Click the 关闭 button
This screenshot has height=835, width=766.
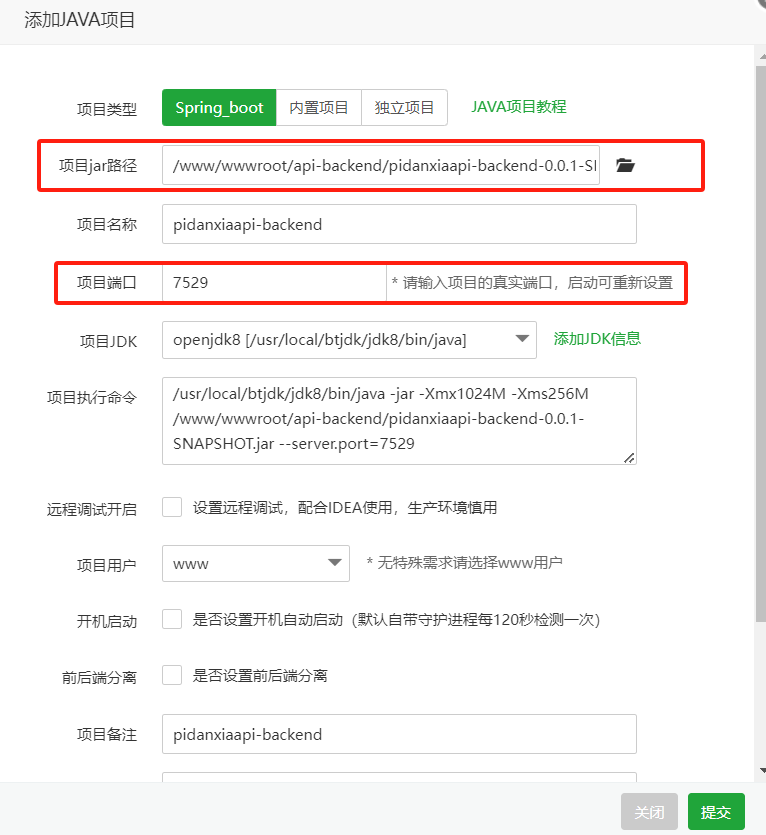[649, 812]
